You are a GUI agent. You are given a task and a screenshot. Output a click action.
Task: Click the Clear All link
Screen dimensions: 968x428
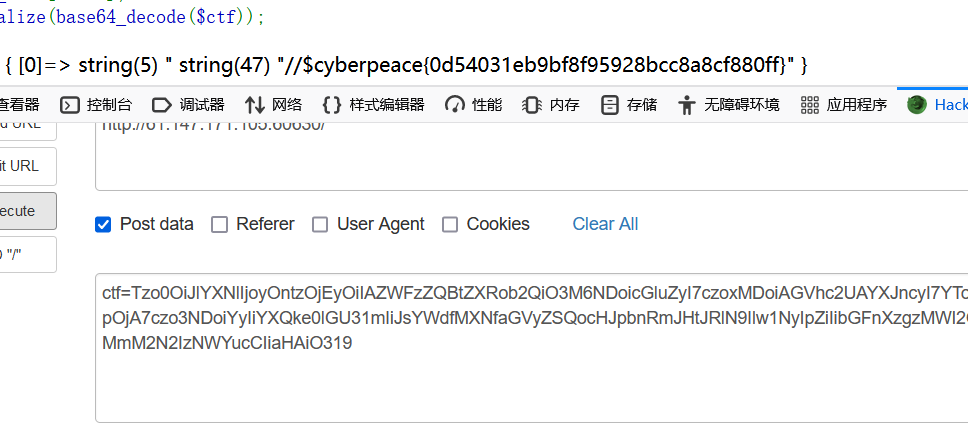[605, 224]
